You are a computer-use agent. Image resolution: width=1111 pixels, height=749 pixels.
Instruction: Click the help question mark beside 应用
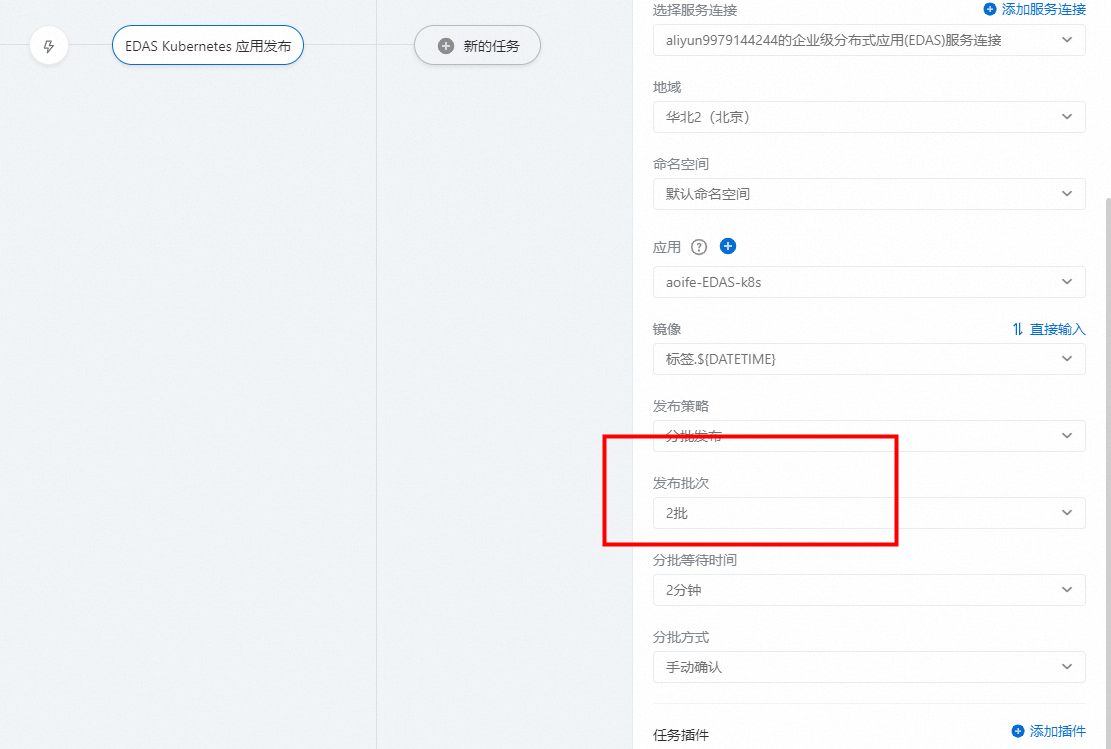pyautogui.click(x=699, y=247)
